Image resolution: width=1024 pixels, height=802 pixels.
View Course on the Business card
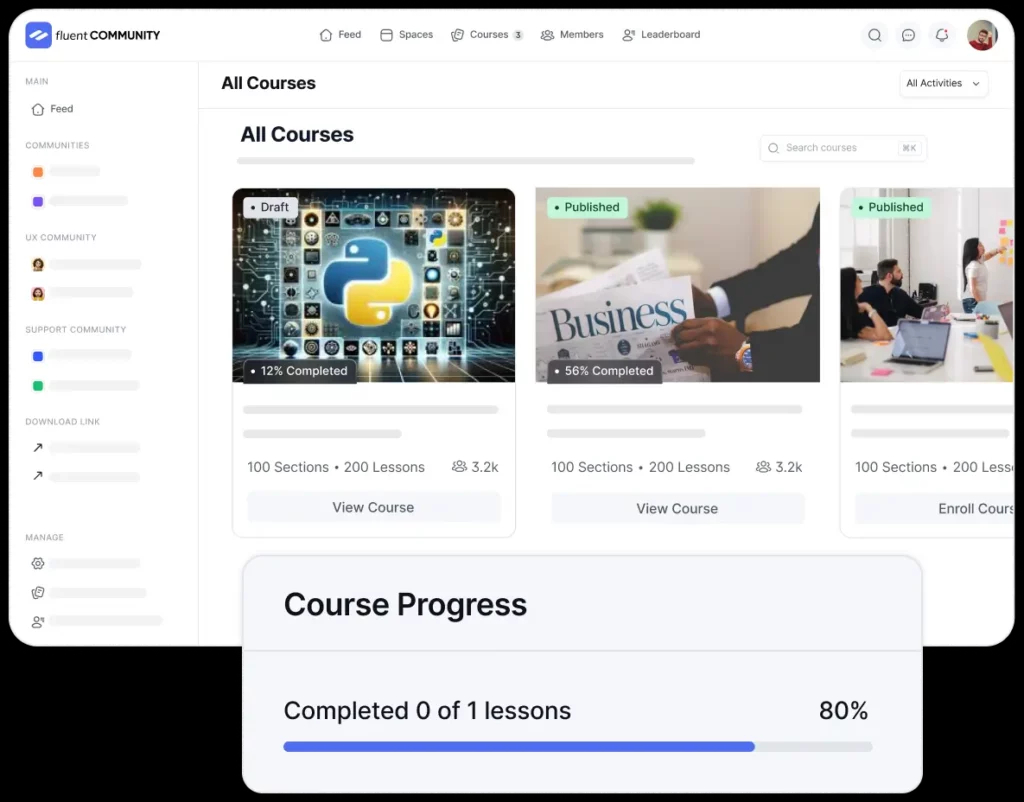(677, 508)
